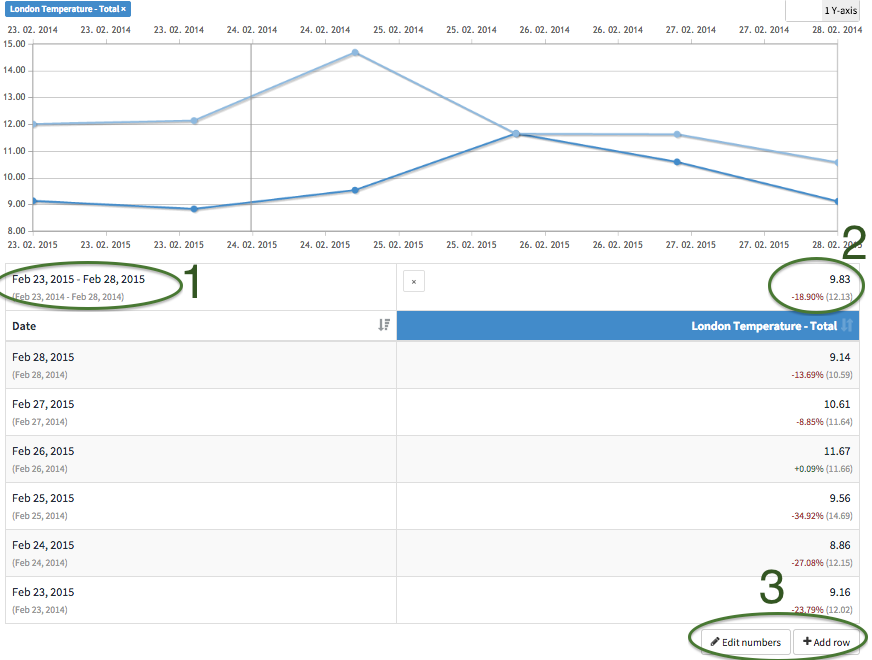Select the Feb 27, 2015 row

(433, 412)
